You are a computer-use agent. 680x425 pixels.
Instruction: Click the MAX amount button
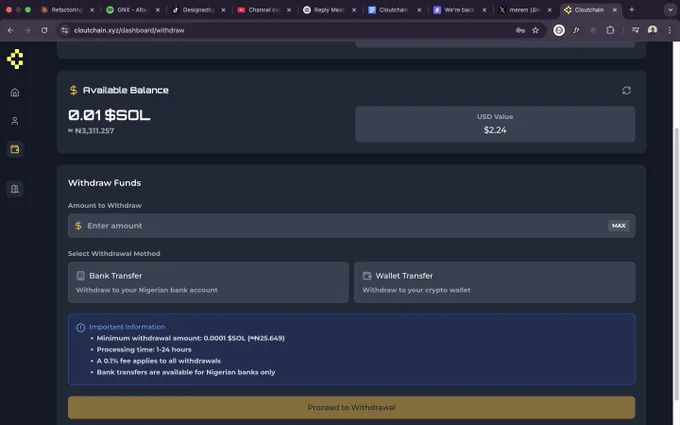618,226
